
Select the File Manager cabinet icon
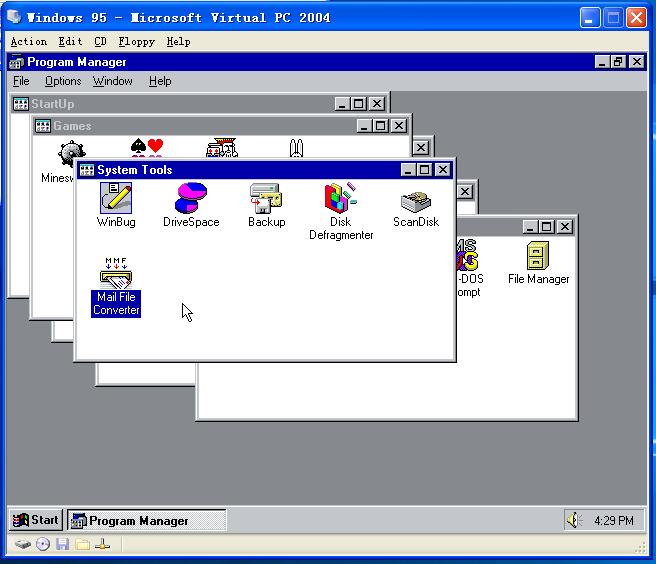click(538, 255)
